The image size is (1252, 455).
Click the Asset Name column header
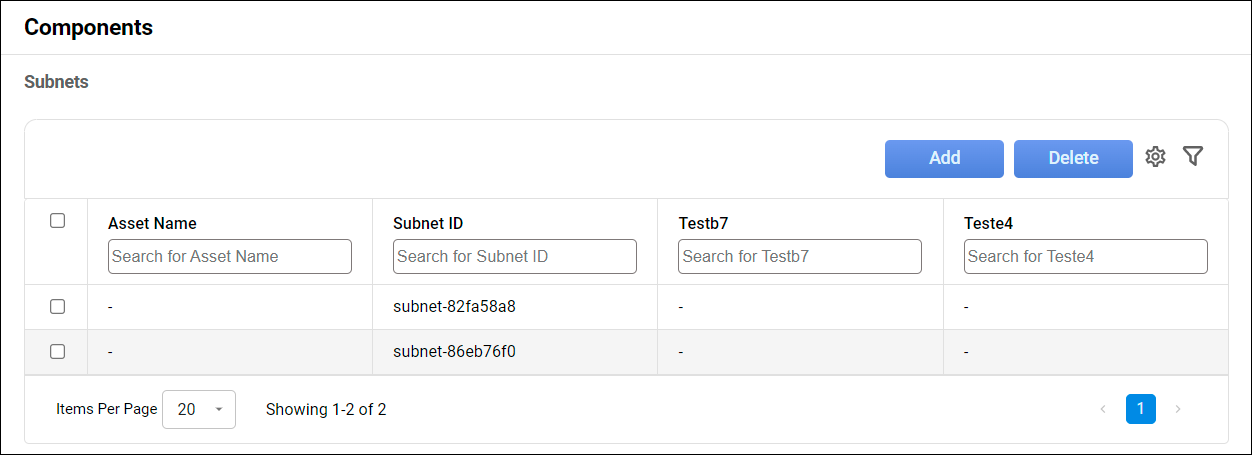point(152,224)
